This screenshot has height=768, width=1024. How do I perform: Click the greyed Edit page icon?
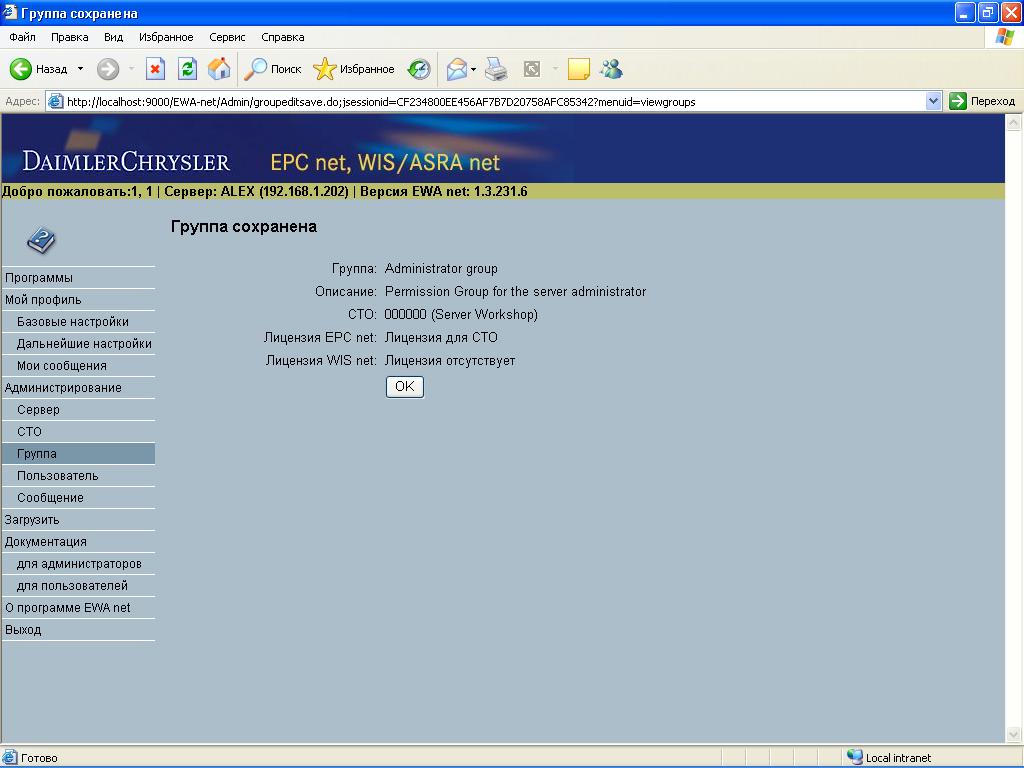click(532, 69)
